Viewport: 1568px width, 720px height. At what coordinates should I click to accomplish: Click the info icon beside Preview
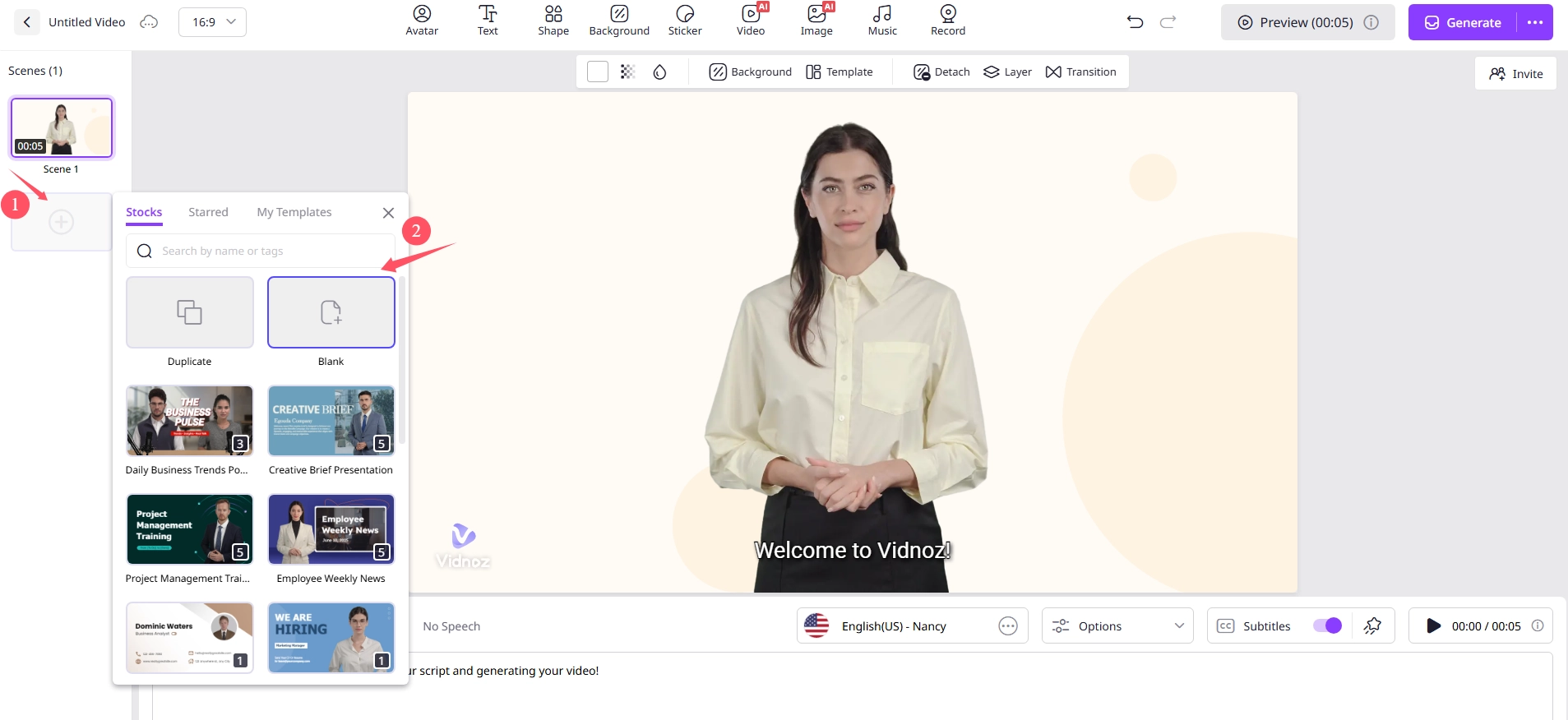[x=1371, y=22]
